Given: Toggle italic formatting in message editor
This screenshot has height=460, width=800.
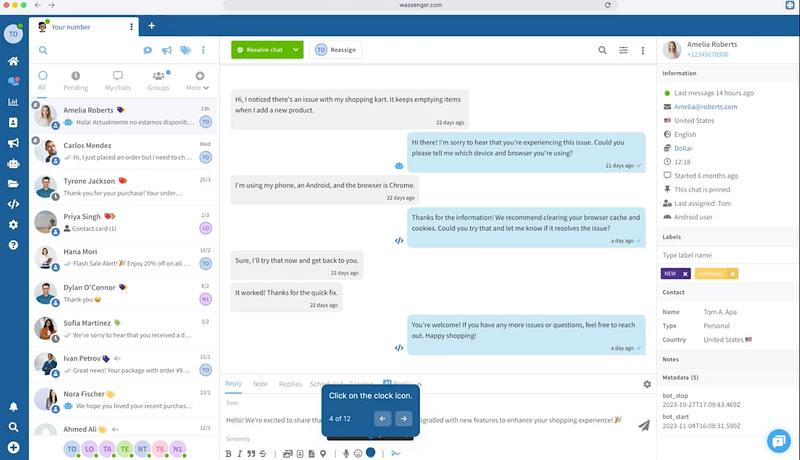Looking at the screenshot, I should [x=240, y=453].
